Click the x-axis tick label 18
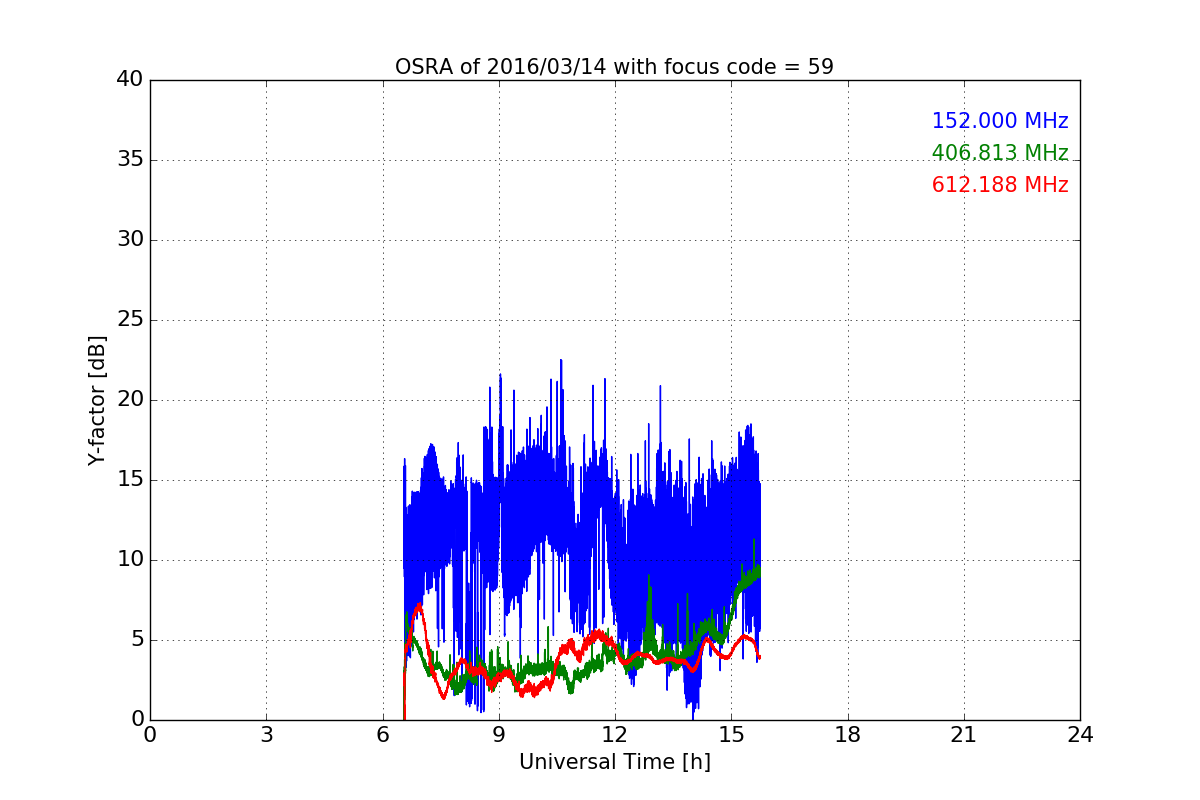Viewport: 1200px width, 800px height. tap(848, 735)
